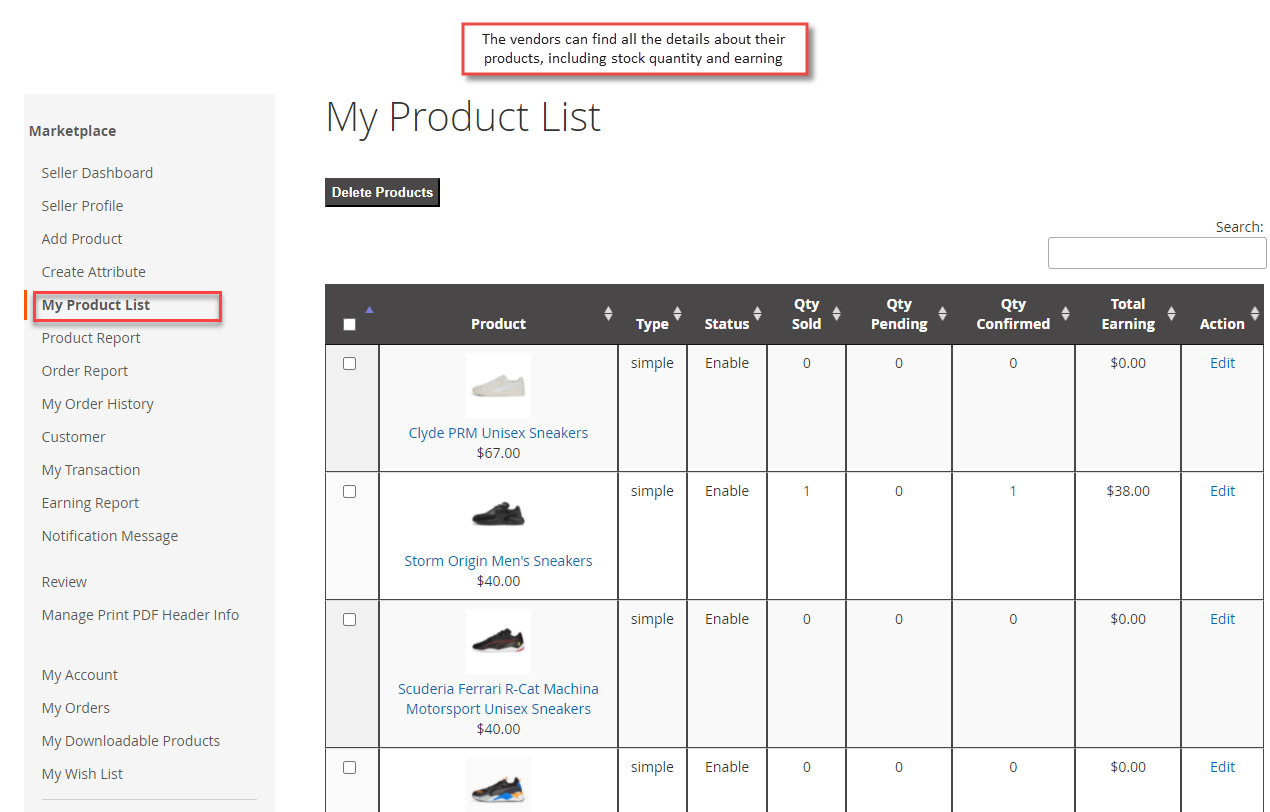Click the white Clyde PRM sneaker thumbnail
This screenshot has width=1270, height=812.
click(498, 385)
